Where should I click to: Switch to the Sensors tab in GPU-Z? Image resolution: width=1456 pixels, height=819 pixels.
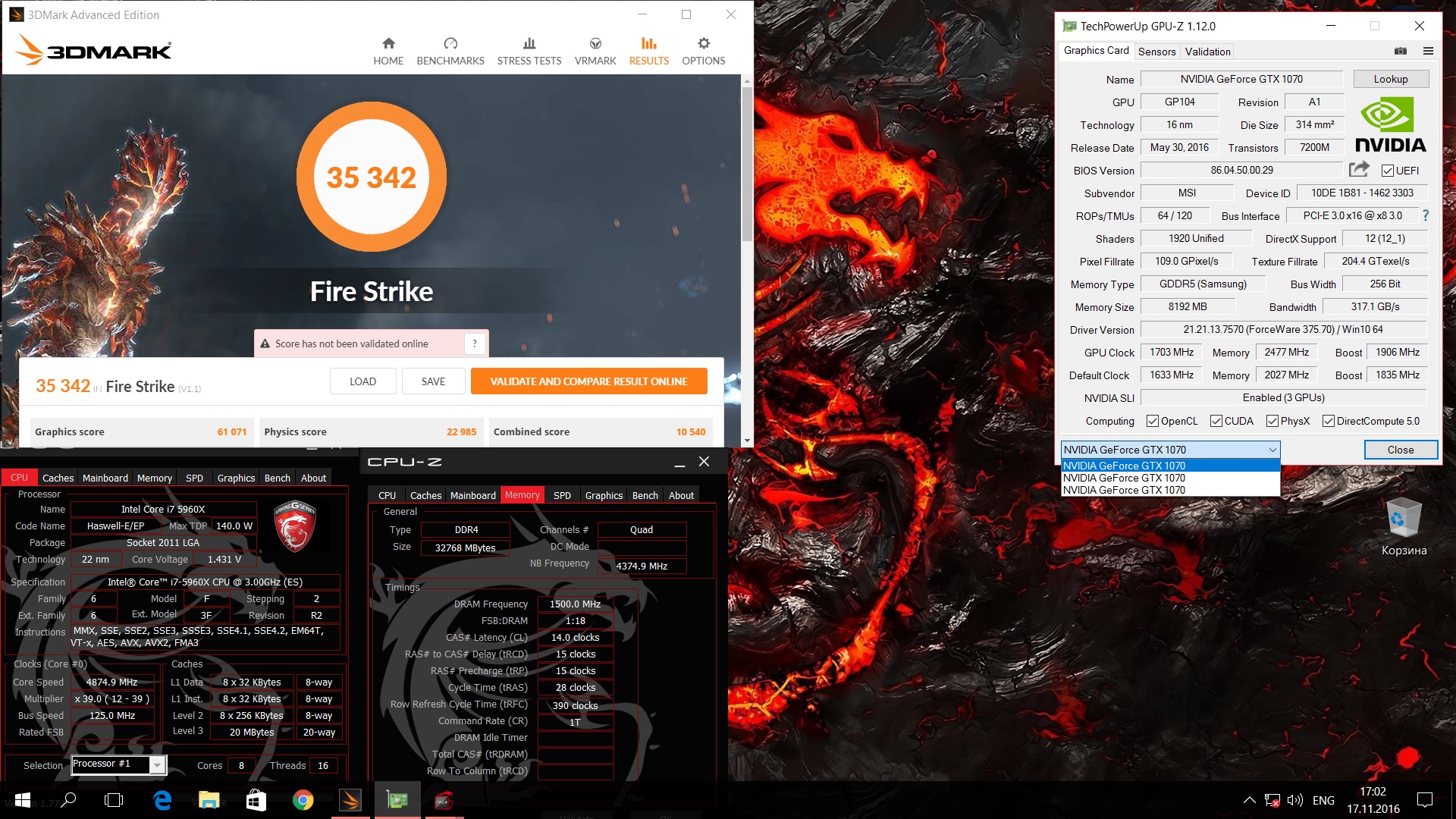click(1156, 52)
